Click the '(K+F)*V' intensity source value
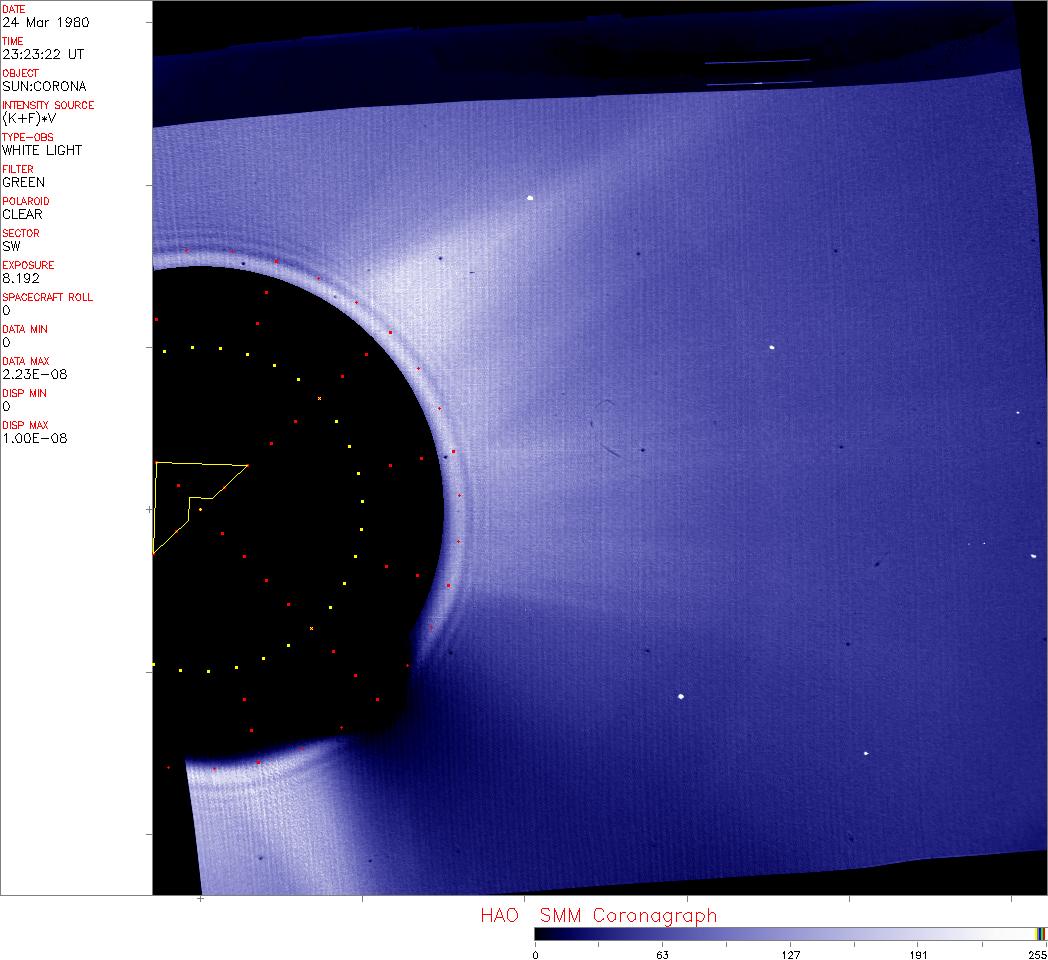This screenshot has height=960, width=1048. pyautogui.click(x=30, y=118)
